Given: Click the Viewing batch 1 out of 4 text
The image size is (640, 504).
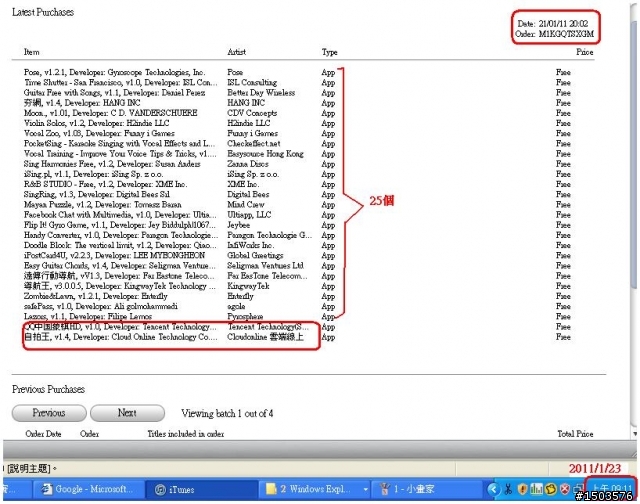Looking at the screenshot, I should (227, 413).
